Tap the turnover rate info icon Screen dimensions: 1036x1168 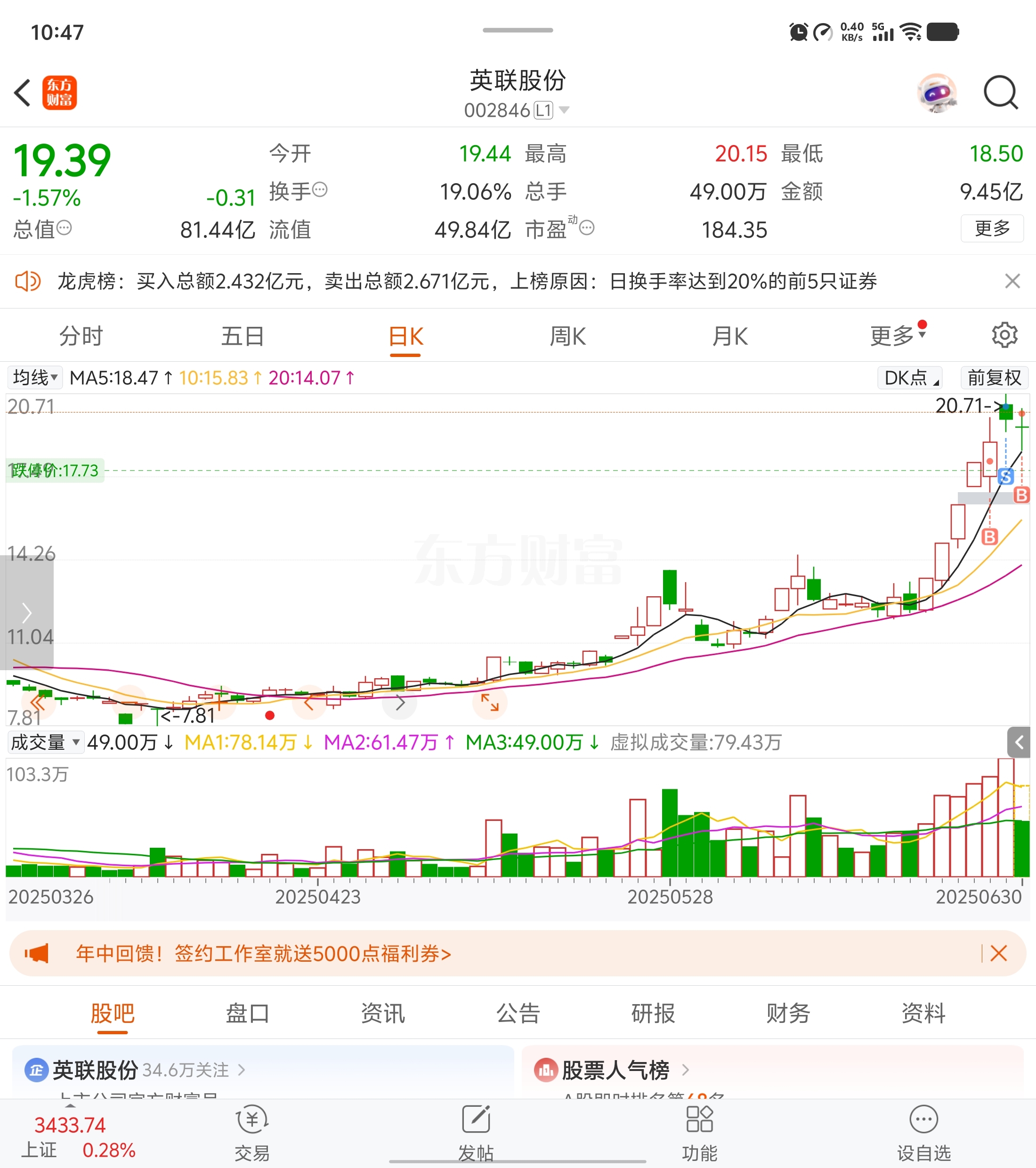(320, 190)
